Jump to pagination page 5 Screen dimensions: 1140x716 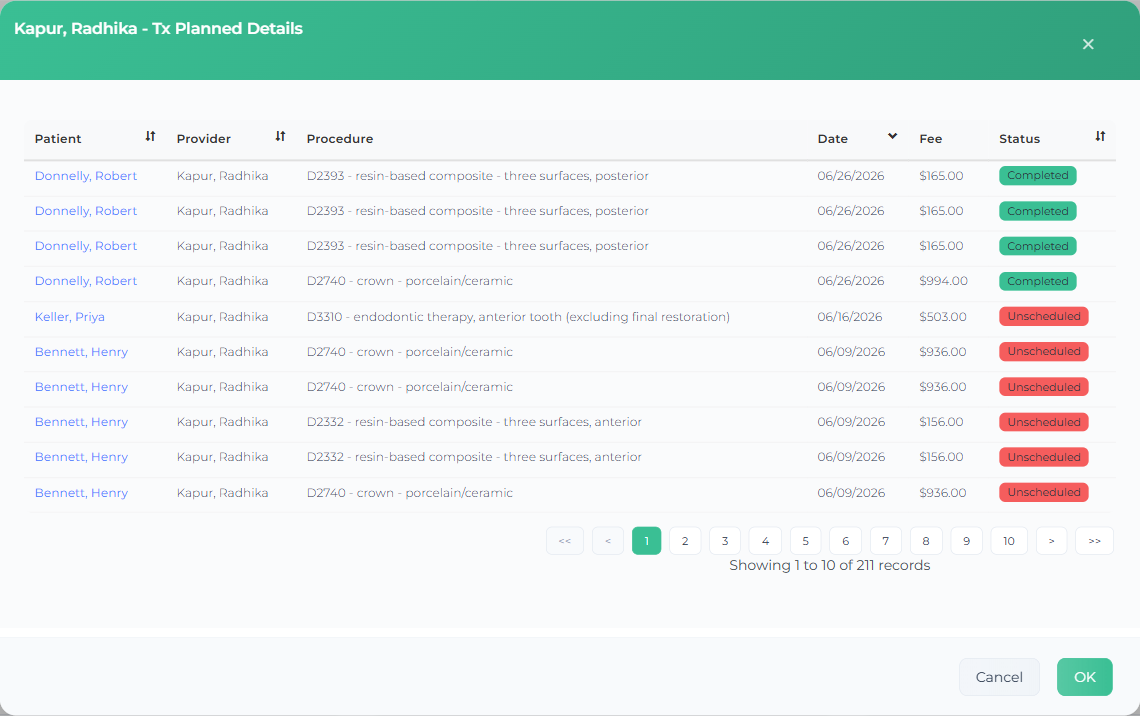pos(806,541)
